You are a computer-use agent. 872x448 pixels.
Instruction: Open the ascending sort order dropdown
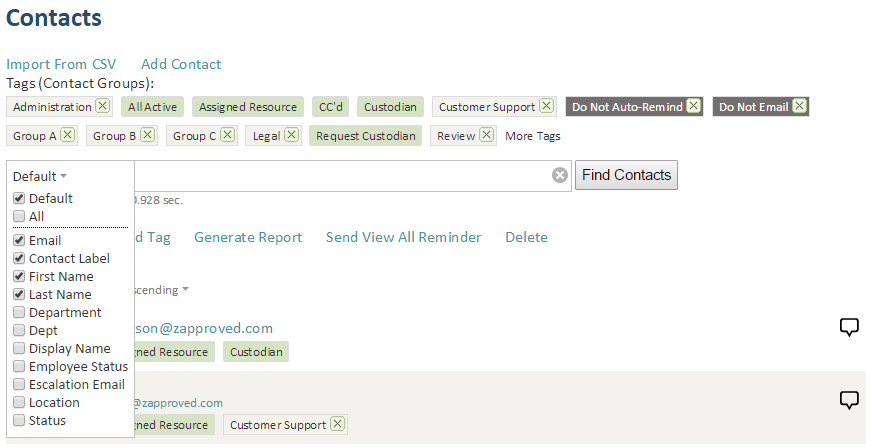[x=161, y=290]
